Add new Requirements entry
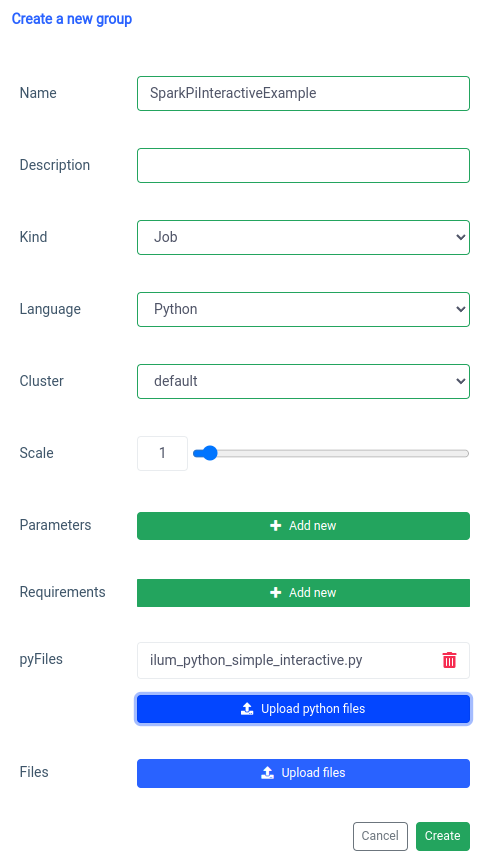 coord(303,593)
